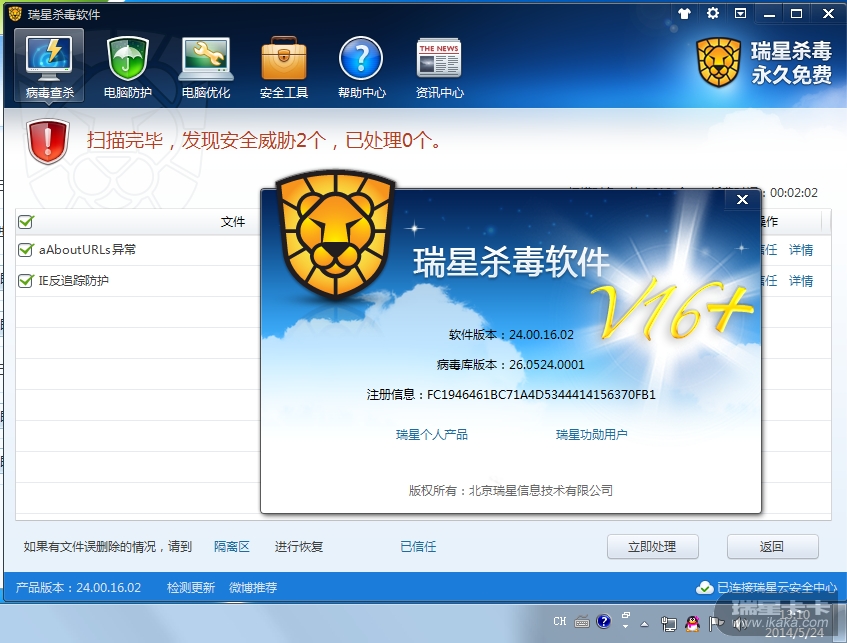This screenshot has width=847, height=643.
Task: Click the 产品版本：24.00.16.02 status text
Action: point(78,587)
